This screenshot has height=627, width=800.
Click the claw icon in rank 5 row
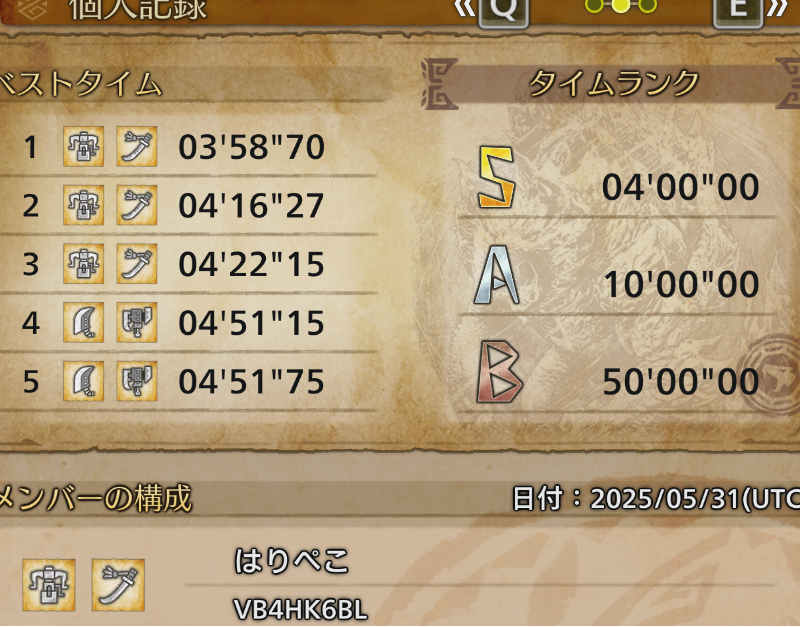point(84,381)
